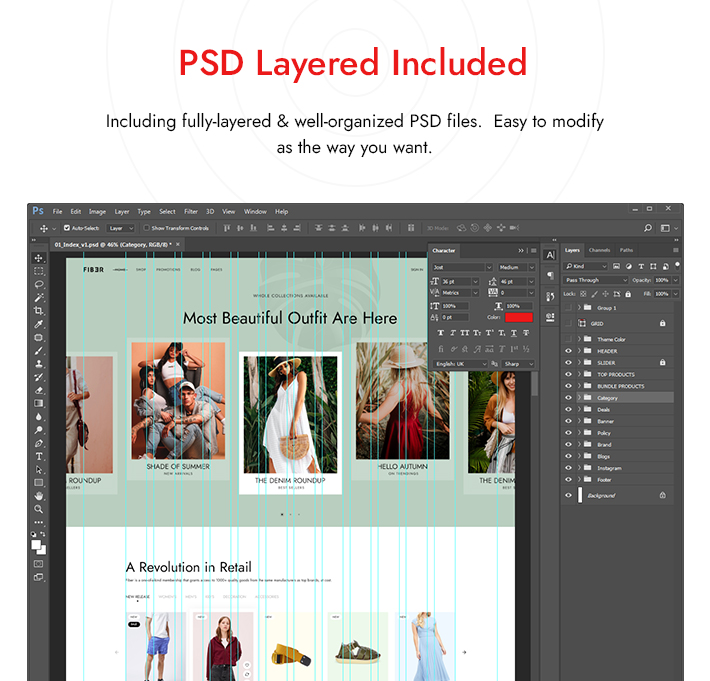The image size is (710, 681).
Task: Apply Faux Bold in Character panel
Action: click(441, 333)
